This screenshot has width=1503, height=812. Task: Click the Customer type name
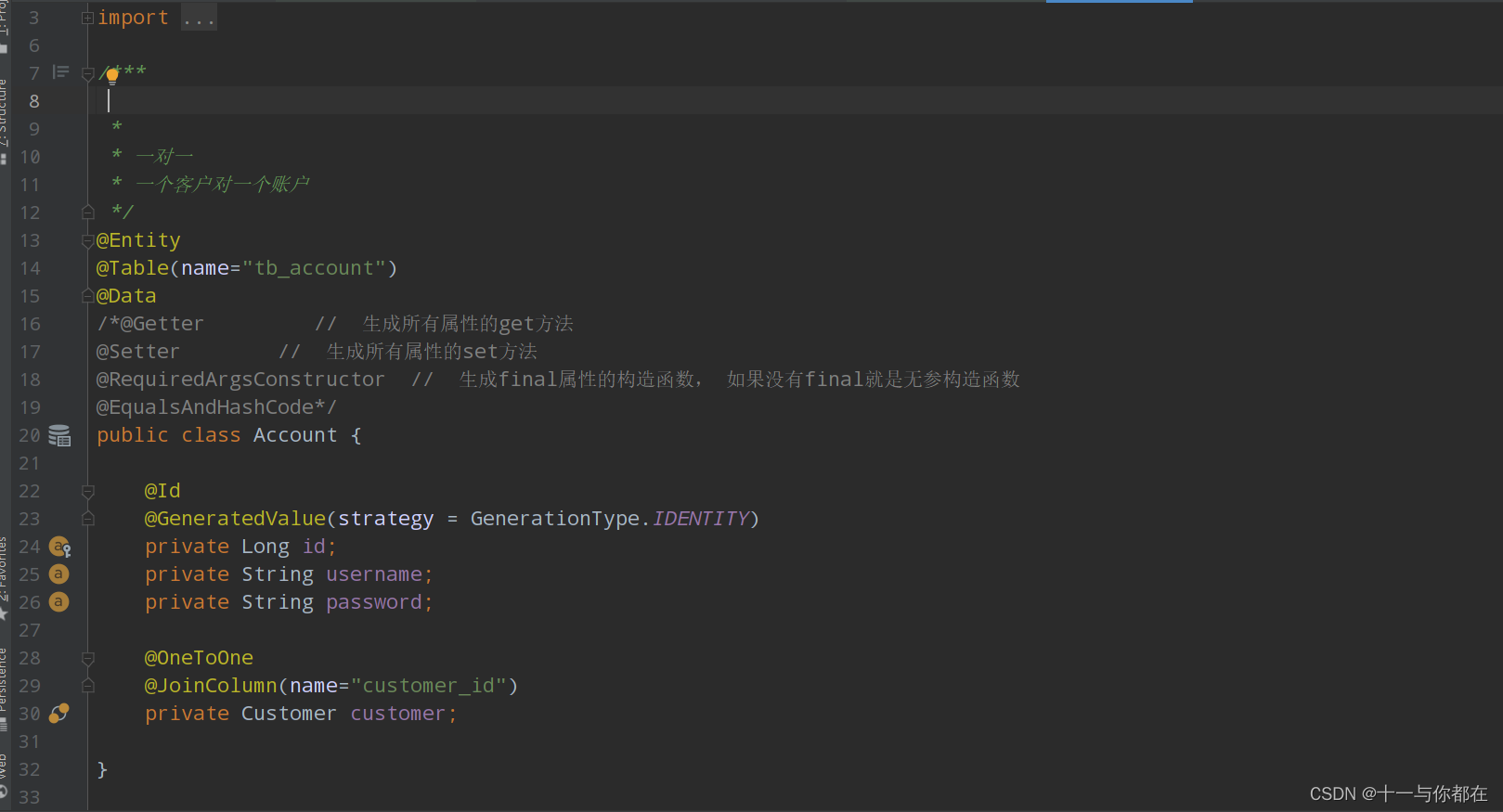coord(289,714)
